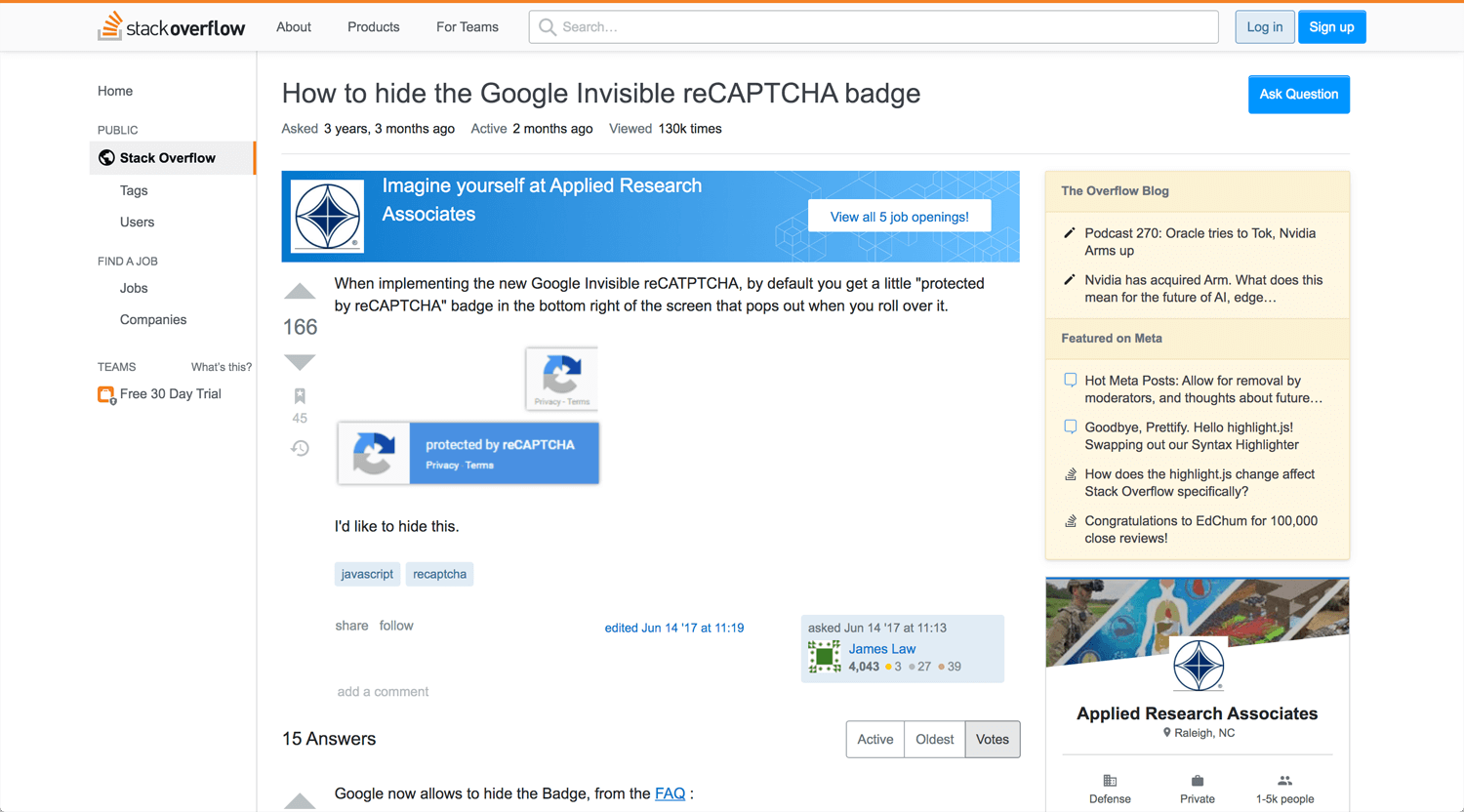This screenshot has width=1464, height=812.
Task: Click the Defense industry icon
Action: (1110, 781)
